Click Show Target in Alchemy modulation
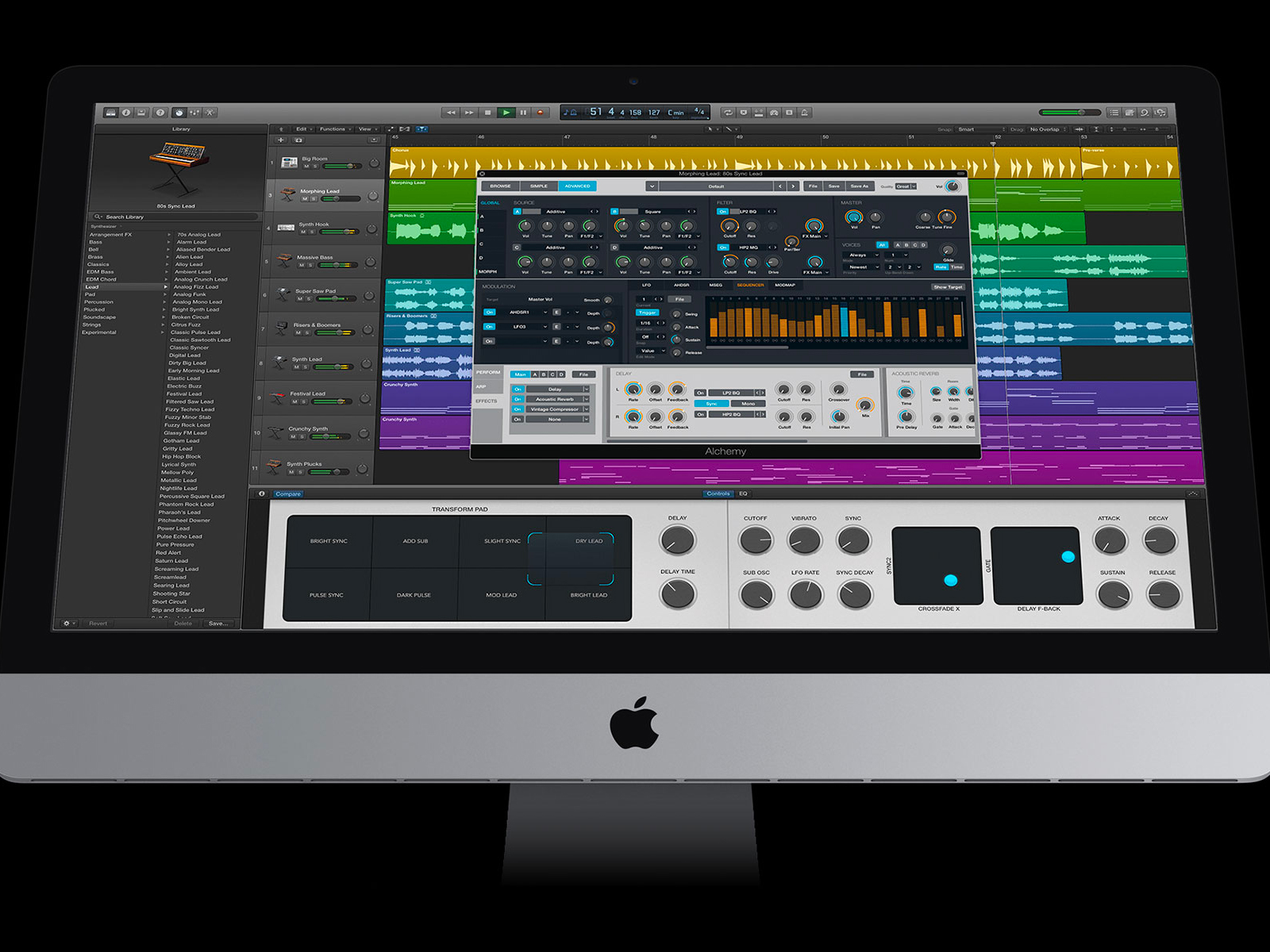This screenshot has height=952, width=1270. tap(948, 287)
